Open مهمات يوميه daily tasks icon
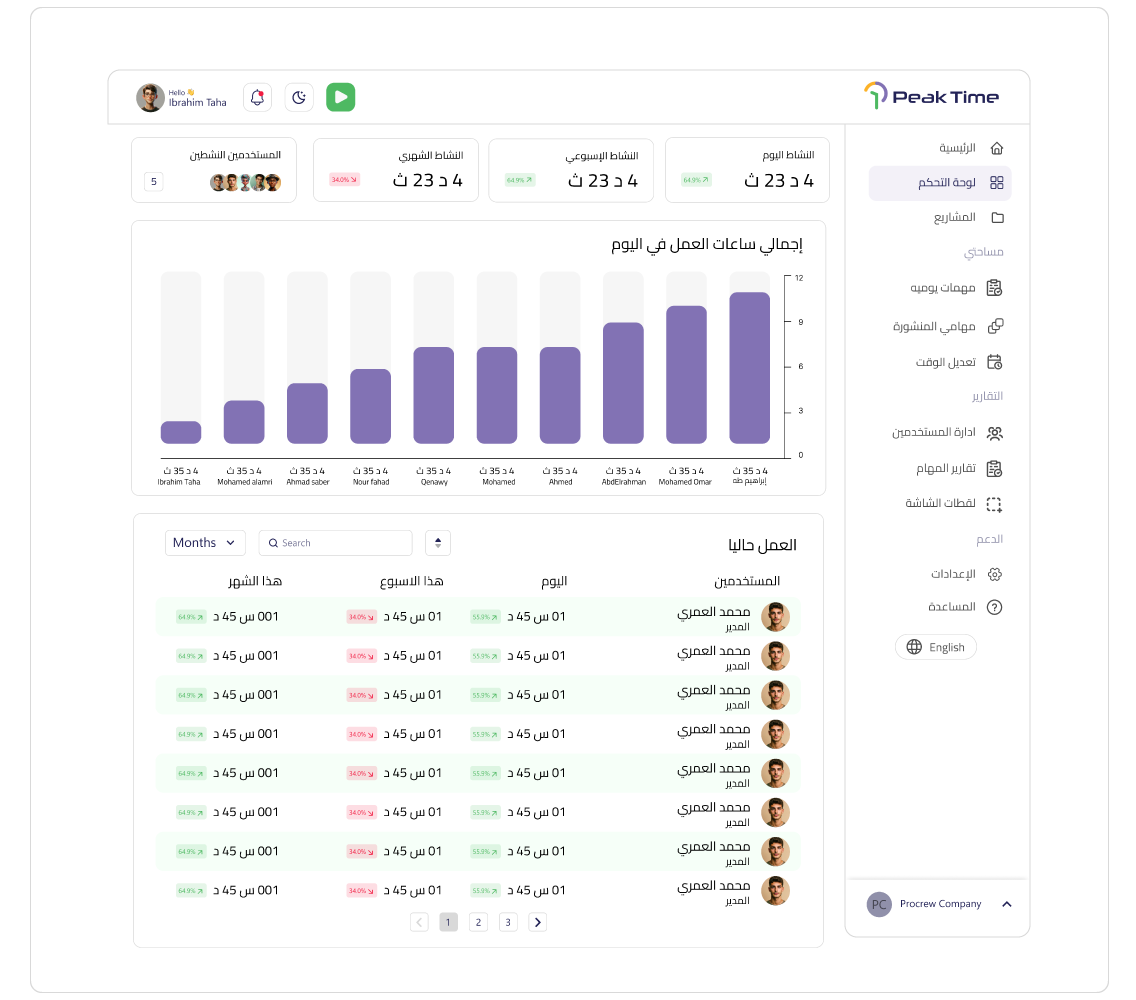The image size is (1136, 1000). tap(995, 288)
